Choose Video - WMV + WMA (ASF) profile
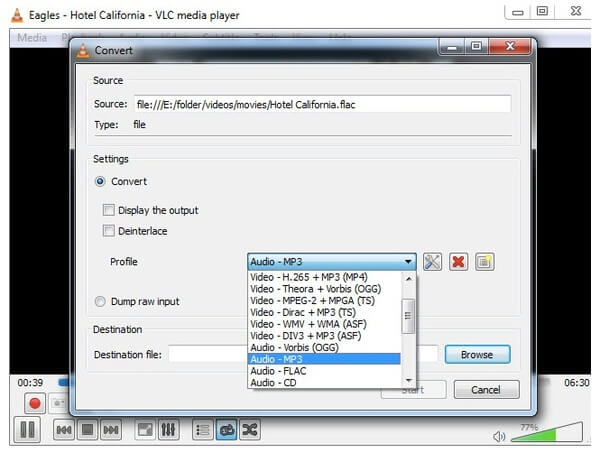600x453 pixels. pyautogui.click(x=324, y=324)
